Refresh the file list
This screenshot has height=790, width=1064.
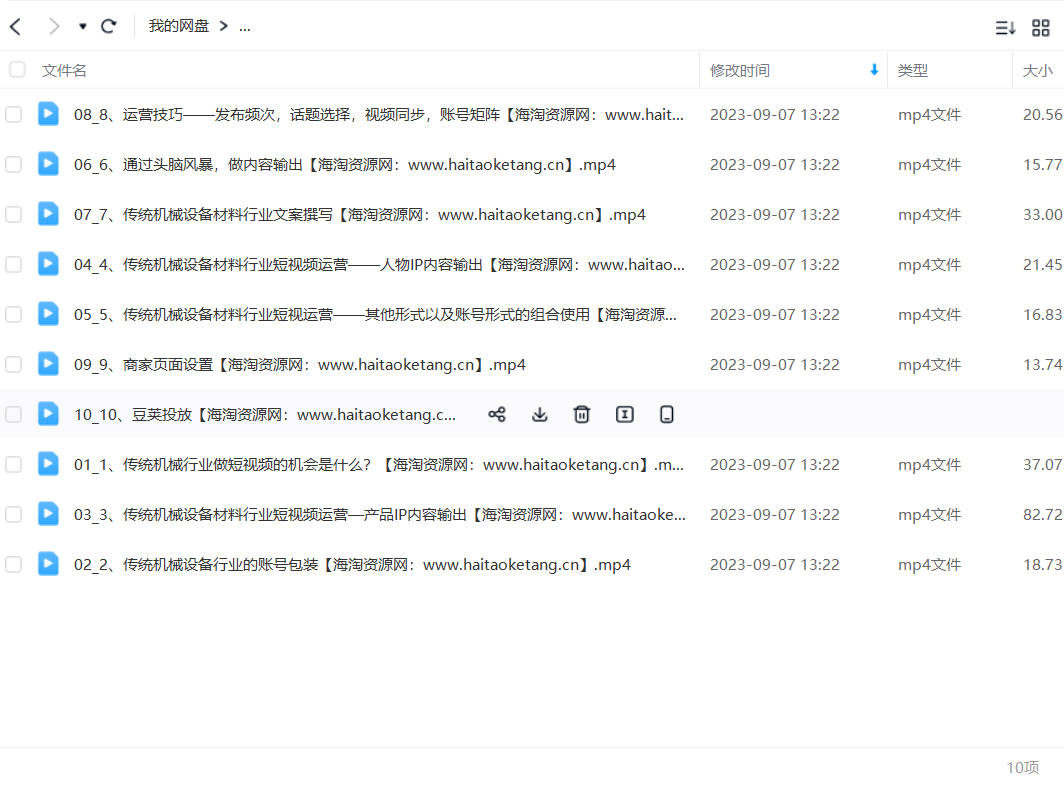[109, 26]
